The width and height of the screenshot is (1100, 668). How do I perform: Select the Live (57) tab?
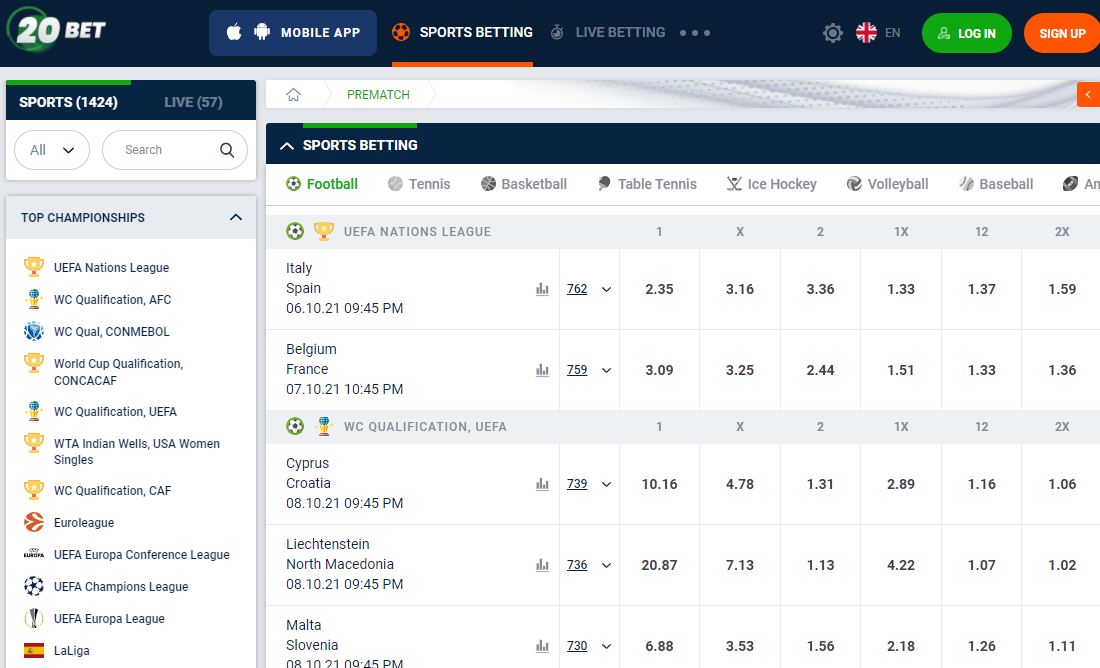pos(193,102)
